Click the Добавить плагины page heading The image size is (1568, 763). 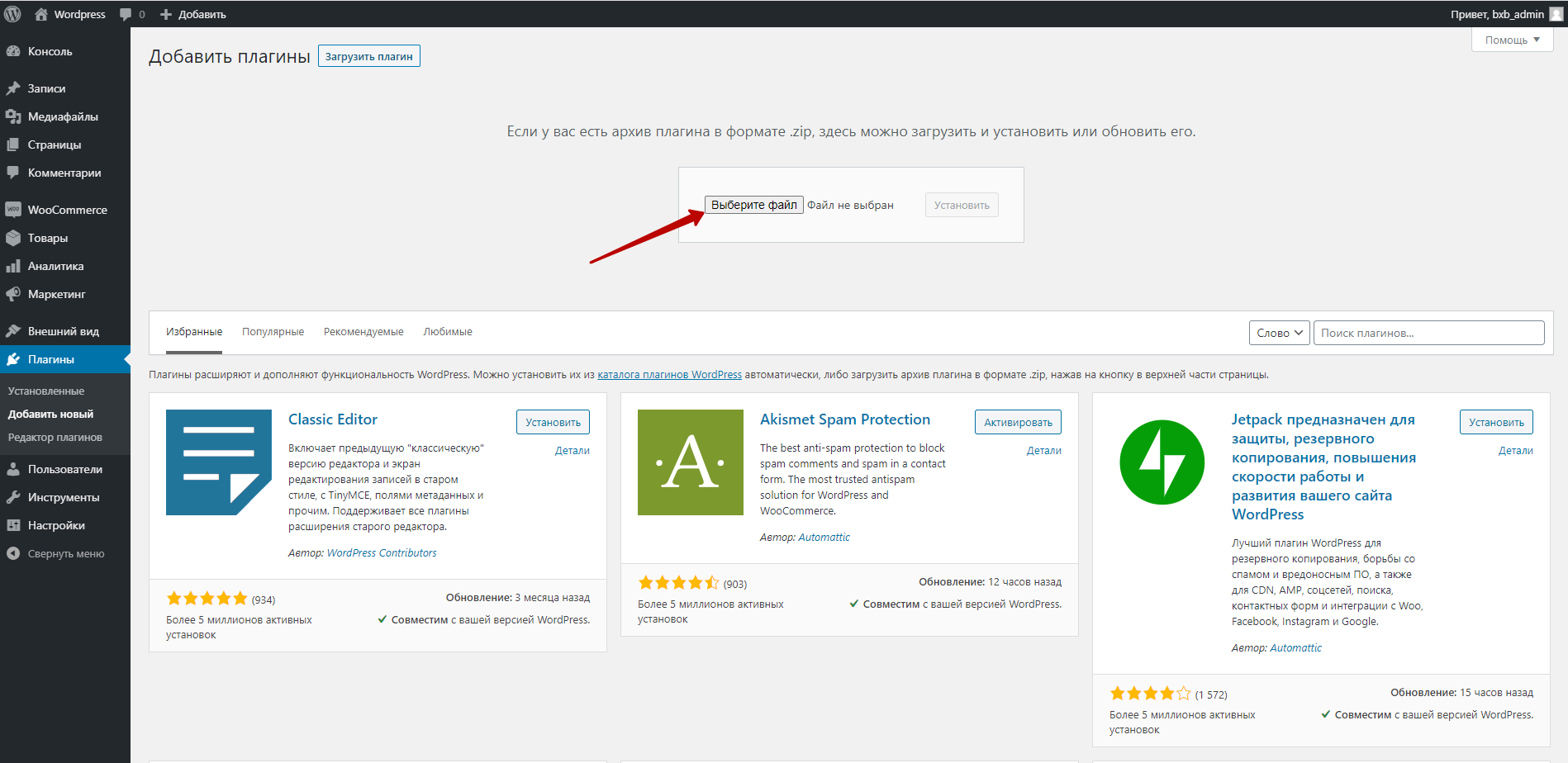[230, 56]
